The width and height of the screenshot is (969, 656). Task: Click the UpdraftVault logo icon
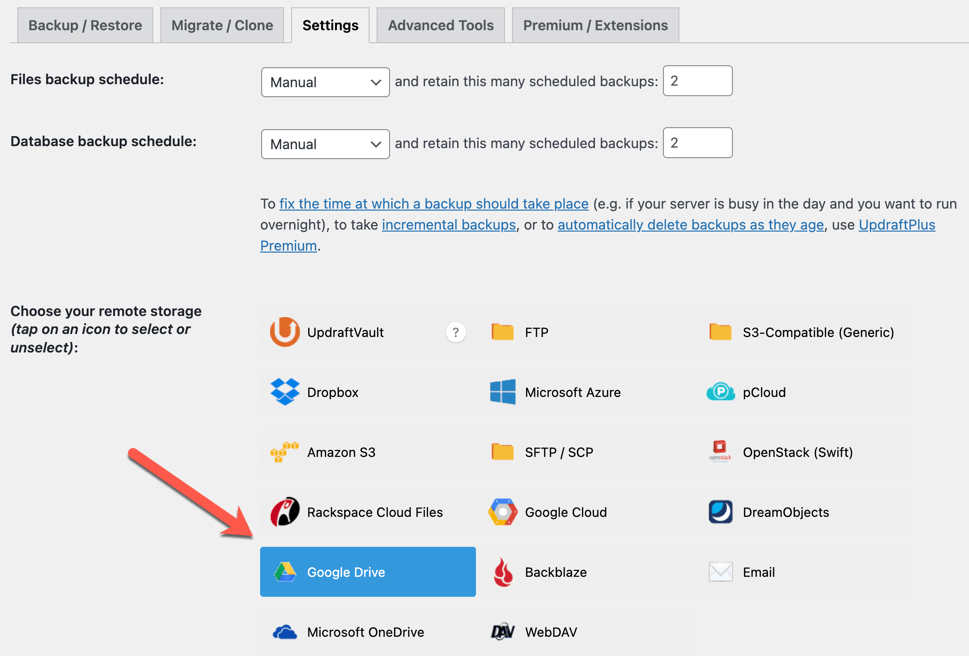click(x=285, y=332)
